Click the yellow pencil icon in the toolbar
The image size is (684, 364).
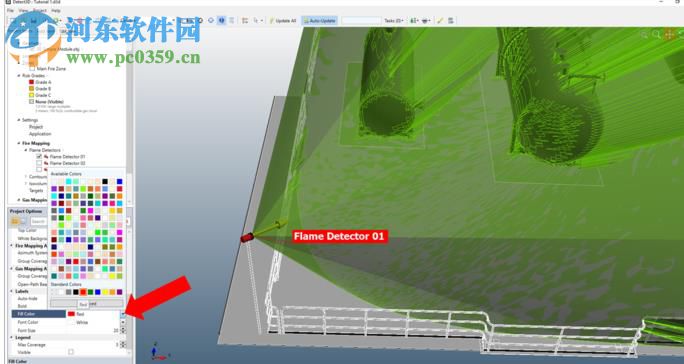click(x=440, y=21)
